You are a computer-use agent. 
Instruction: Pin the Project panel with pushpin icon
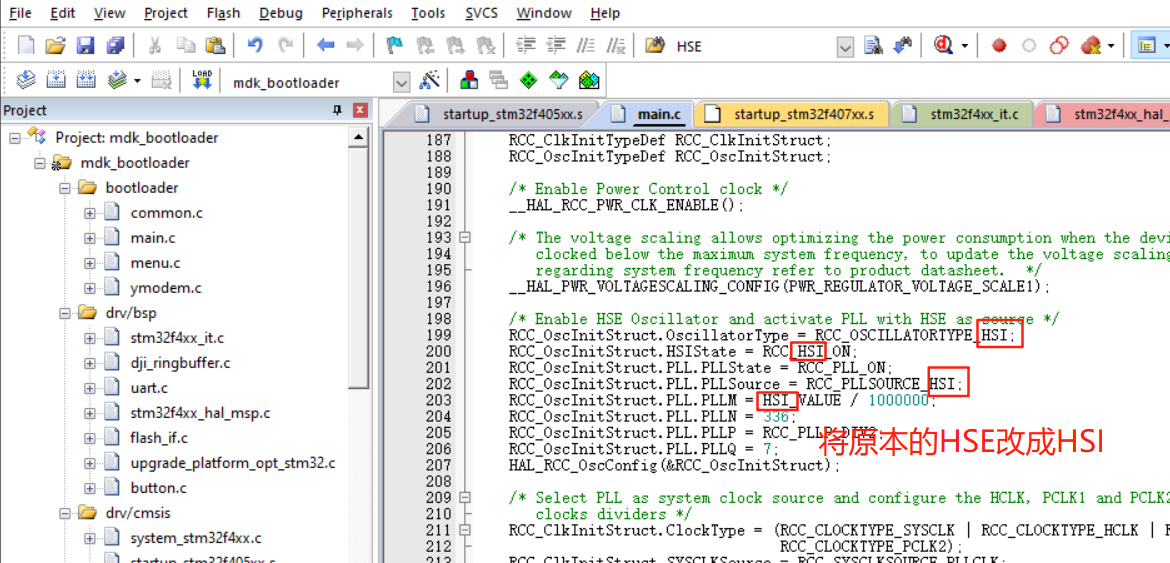[337, 110]
